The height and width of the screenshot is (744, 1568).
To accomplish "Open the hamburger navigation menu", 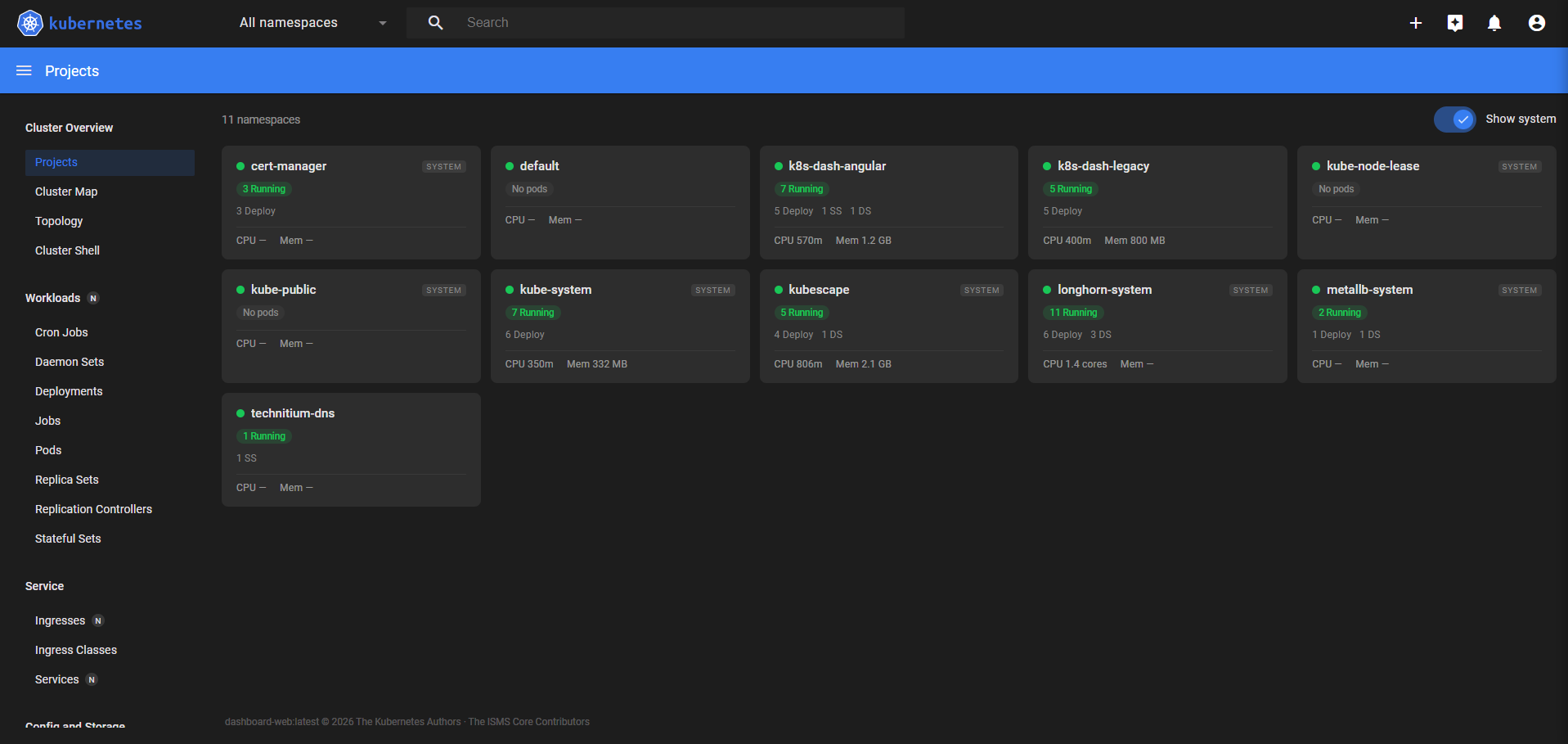I will pos(25,71).
